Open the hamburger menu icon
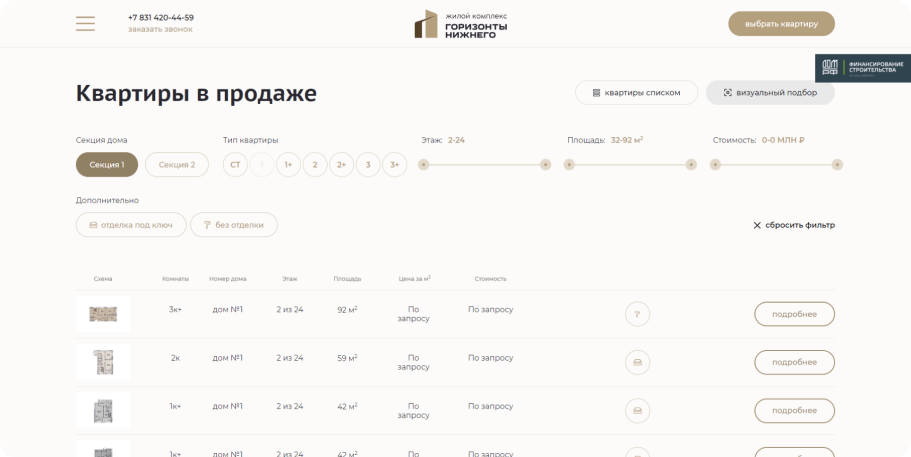 [85, 24]
